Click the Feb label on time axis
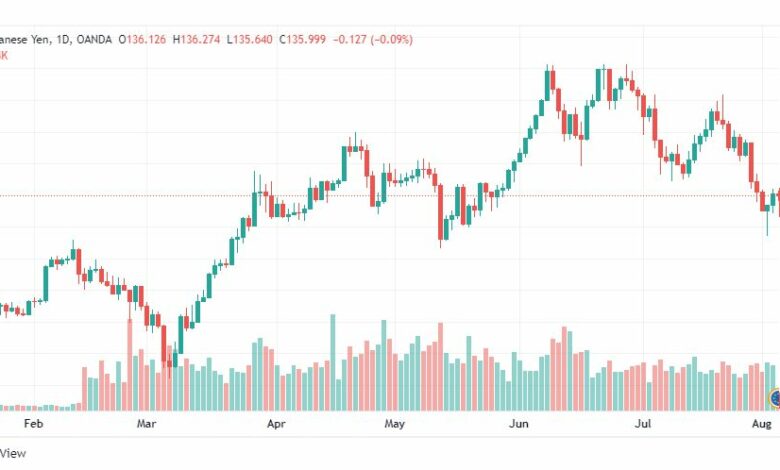This screenshot has height=470, width=780. [x=33, y=424]
